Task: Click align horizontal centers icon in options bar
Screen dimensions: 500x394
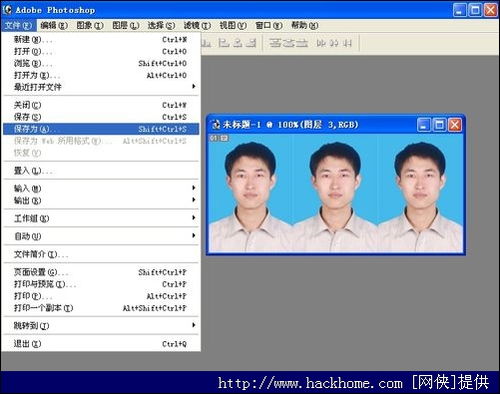Action: tap(237, 43)
